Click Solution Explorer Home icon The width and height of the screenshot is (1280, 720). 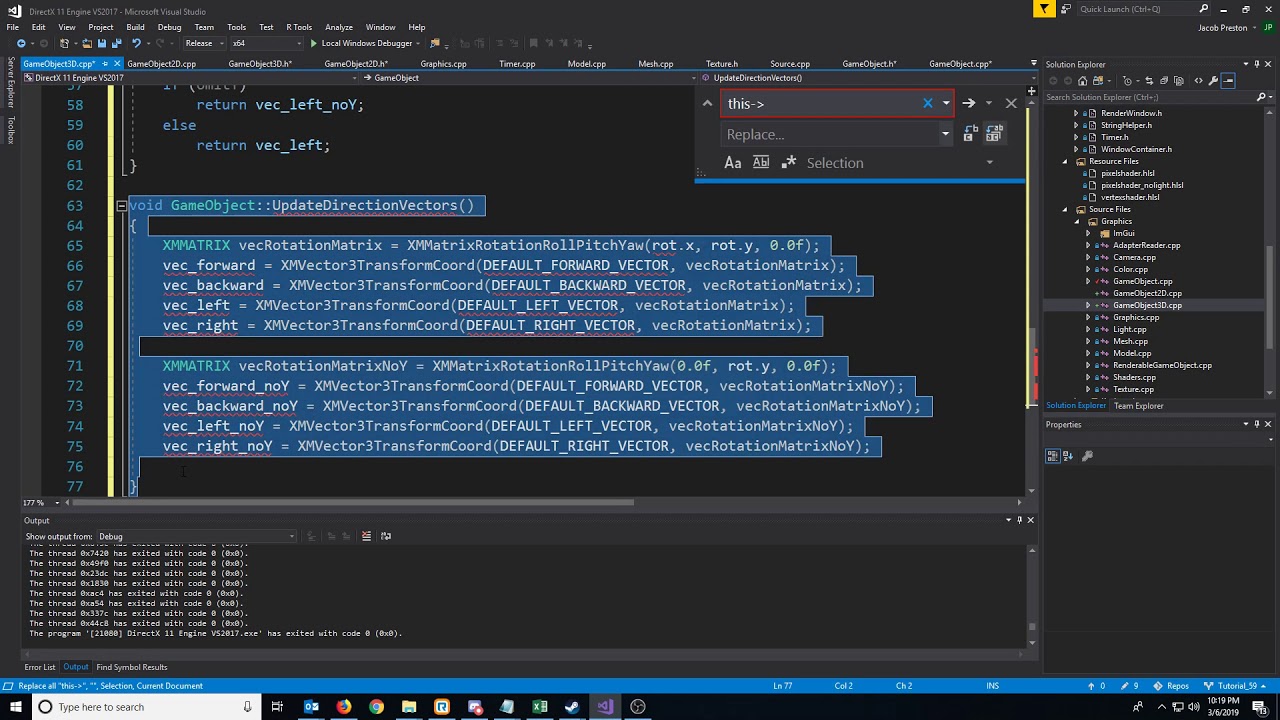(x=1082, y=81)
